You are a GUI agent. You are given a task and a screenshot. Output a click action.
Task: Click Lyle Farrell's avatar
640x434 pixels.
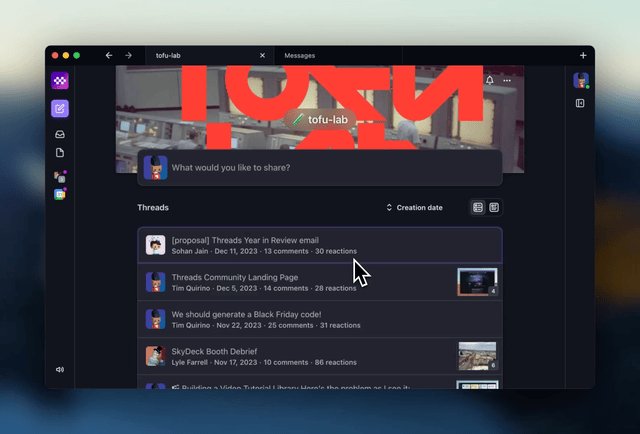[156, 356]
